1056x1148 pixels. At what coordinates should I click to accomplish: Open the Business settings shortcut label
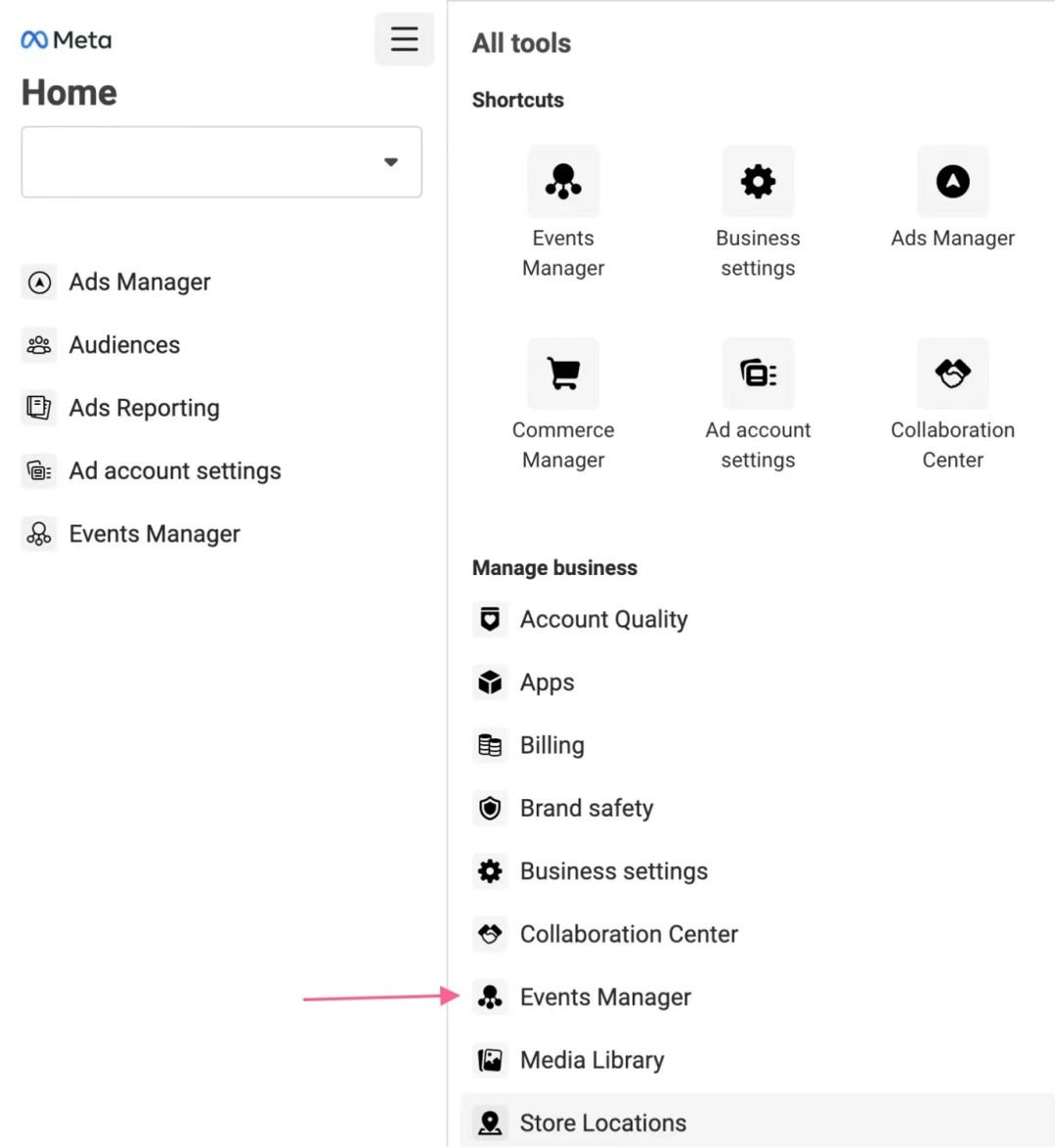coord(758,253)
